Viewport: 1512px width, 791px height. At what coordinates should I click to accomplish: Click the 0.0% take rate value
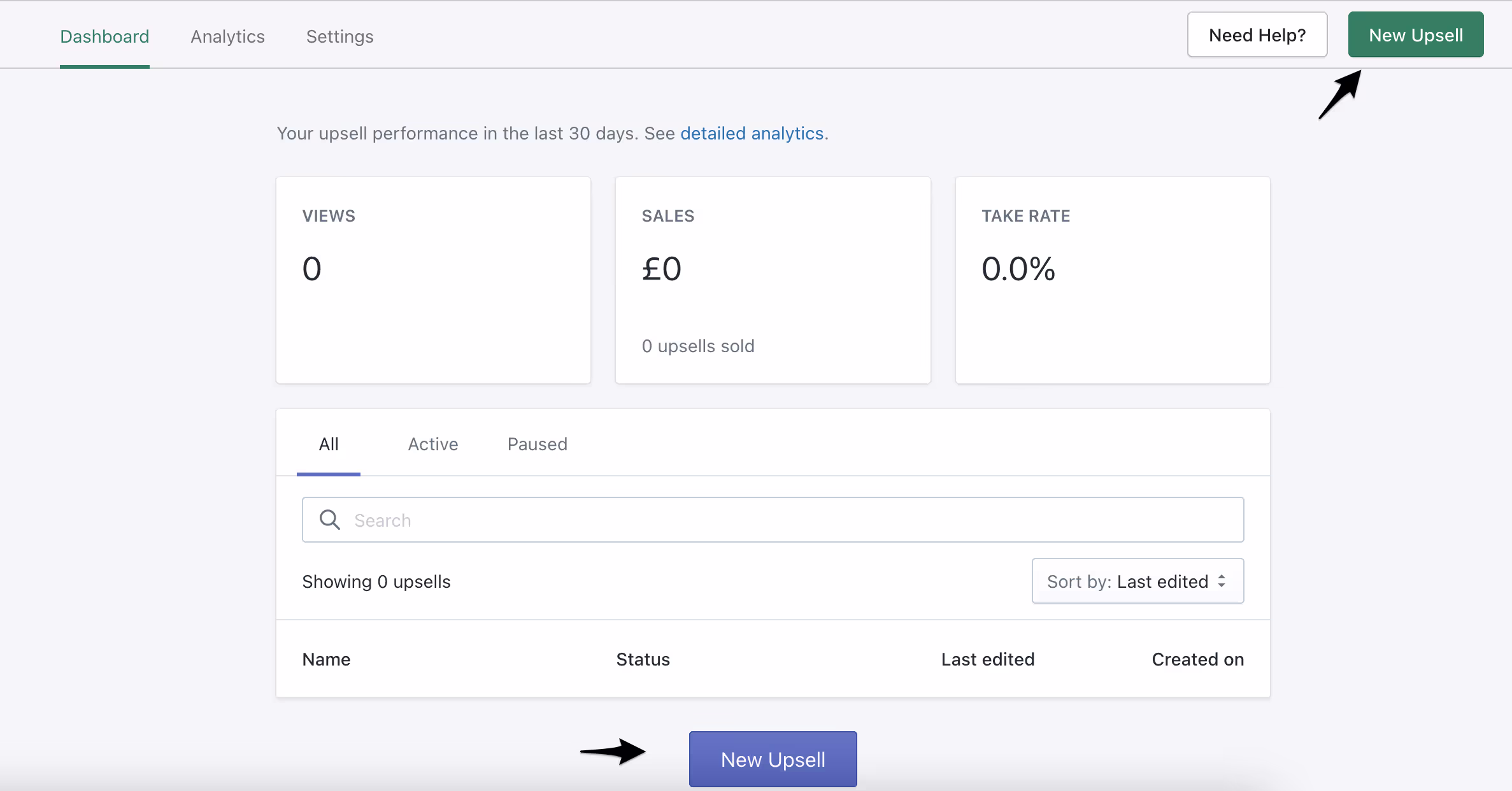1018,268
